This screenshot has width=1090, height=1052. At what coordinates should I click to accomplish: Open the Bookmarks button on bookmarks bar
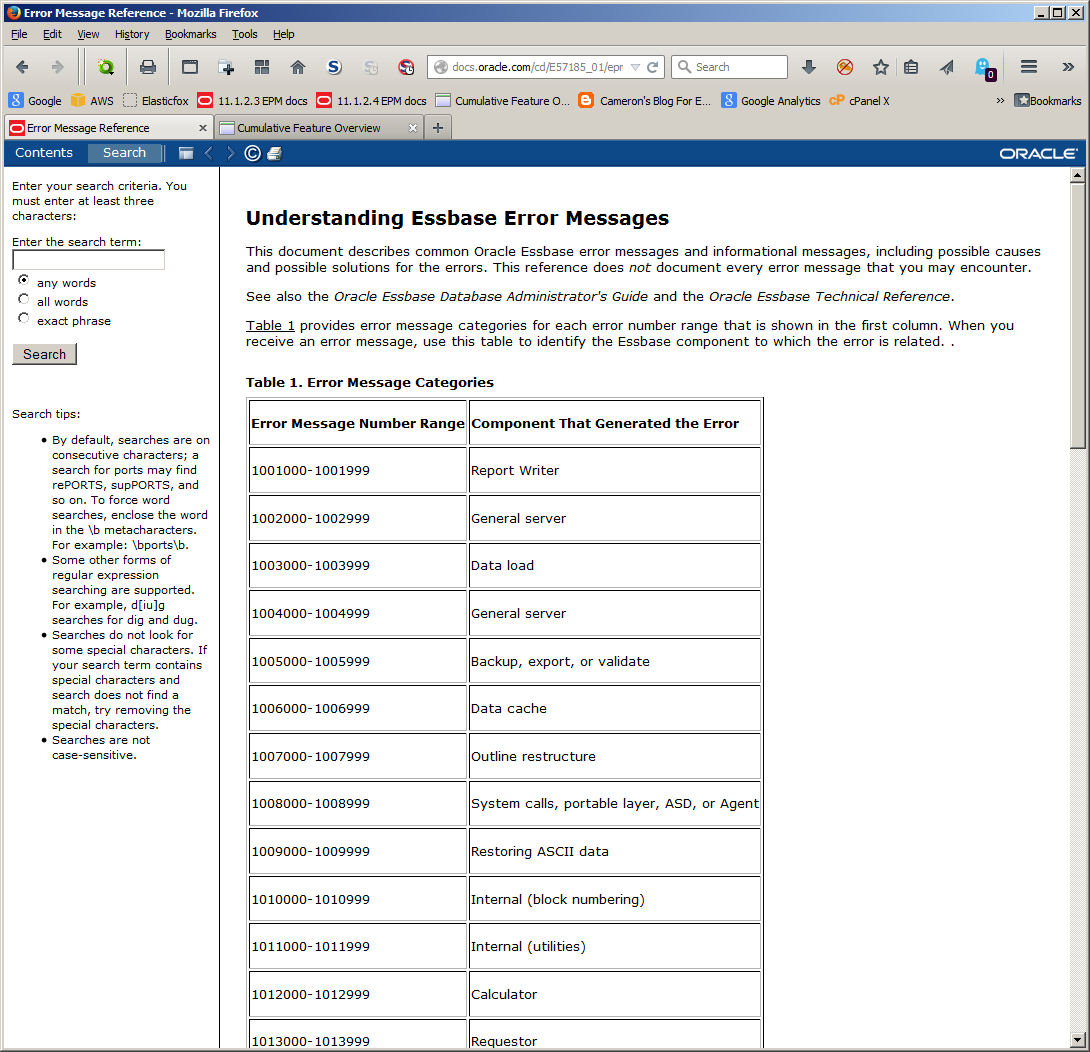click(1048, 101)
